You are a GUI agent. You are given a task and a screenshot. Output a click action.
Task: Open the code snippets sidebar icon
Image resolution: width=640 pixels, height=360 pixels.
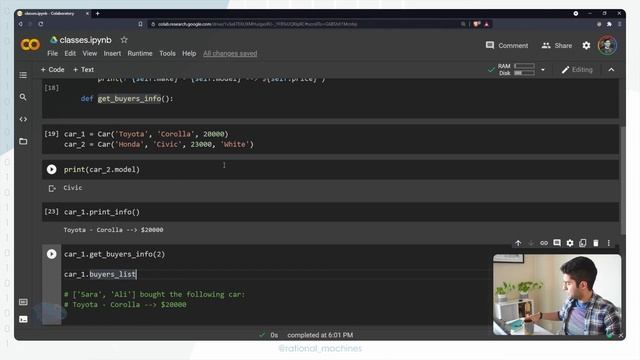[x=23, y=119]
